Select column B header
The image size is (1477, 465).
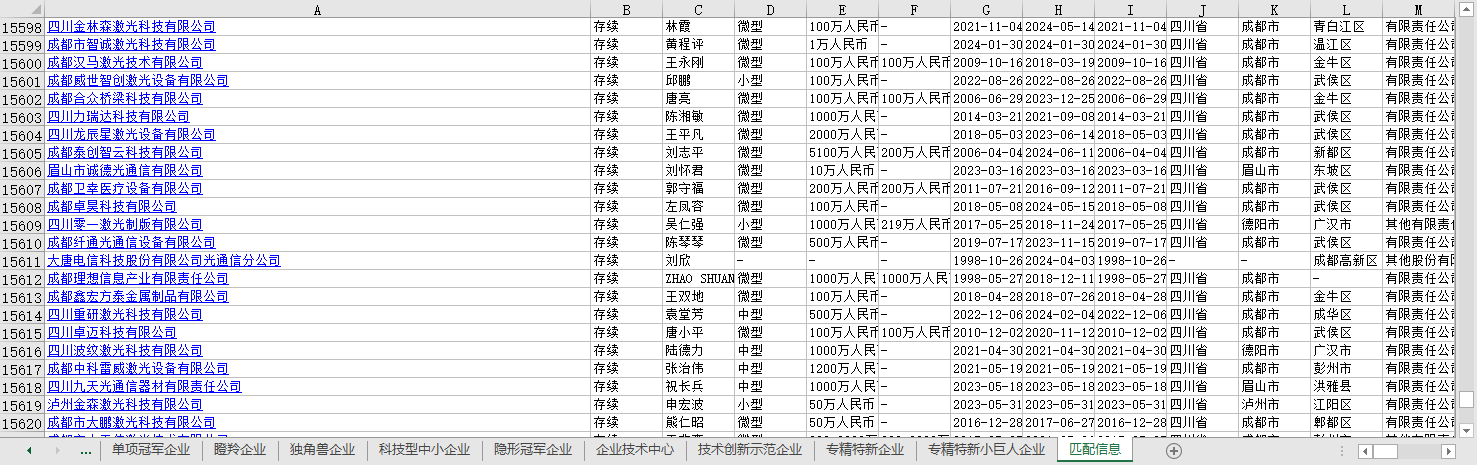click(626, 9)
